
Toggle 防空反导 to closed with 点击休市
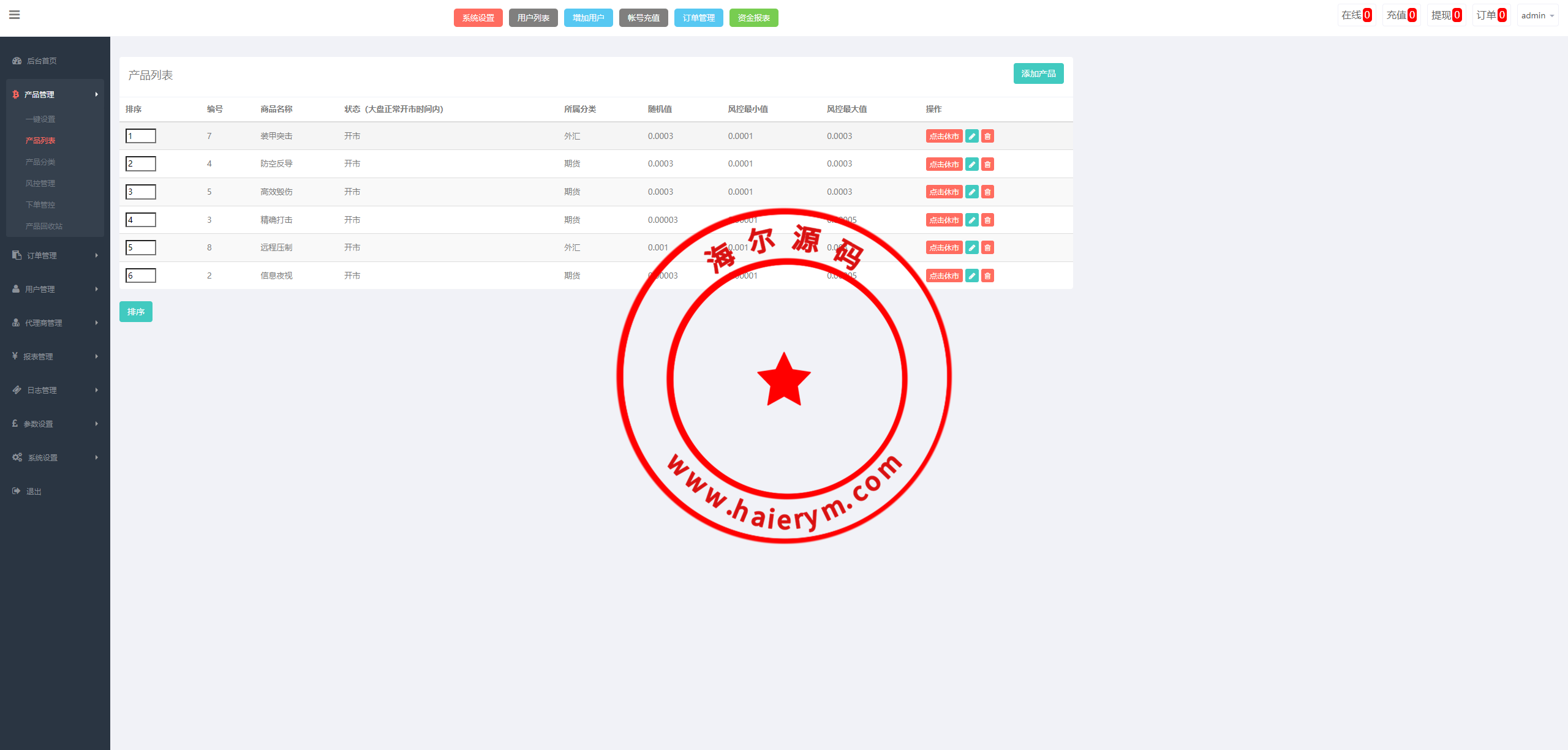(944, 163)
